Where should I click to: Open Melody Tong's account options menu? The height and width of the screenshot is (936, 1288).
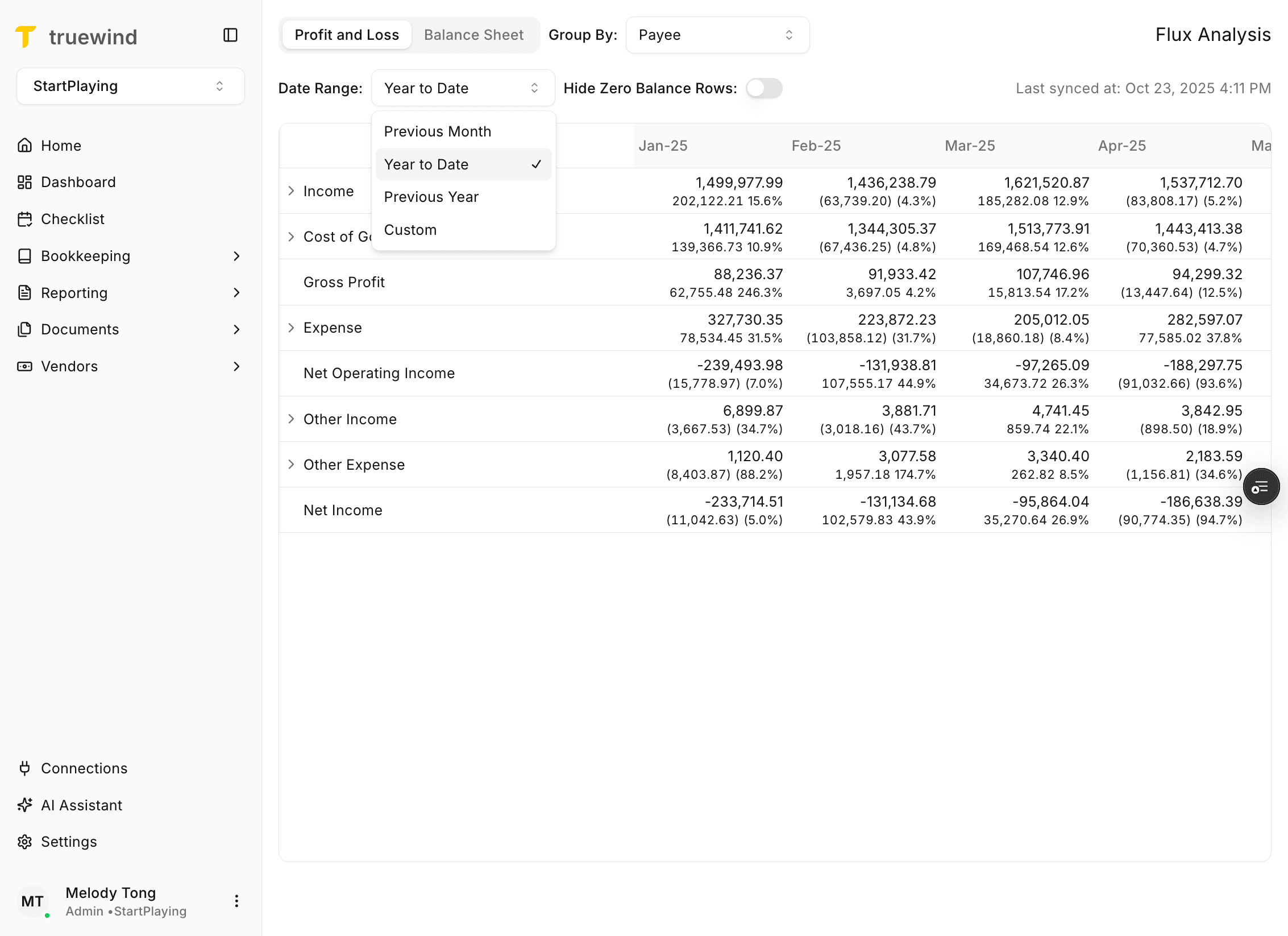(236, 901)
